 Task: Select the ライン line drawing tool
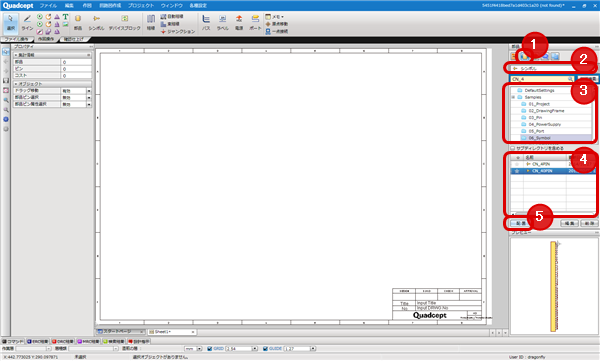click(27, 23)
